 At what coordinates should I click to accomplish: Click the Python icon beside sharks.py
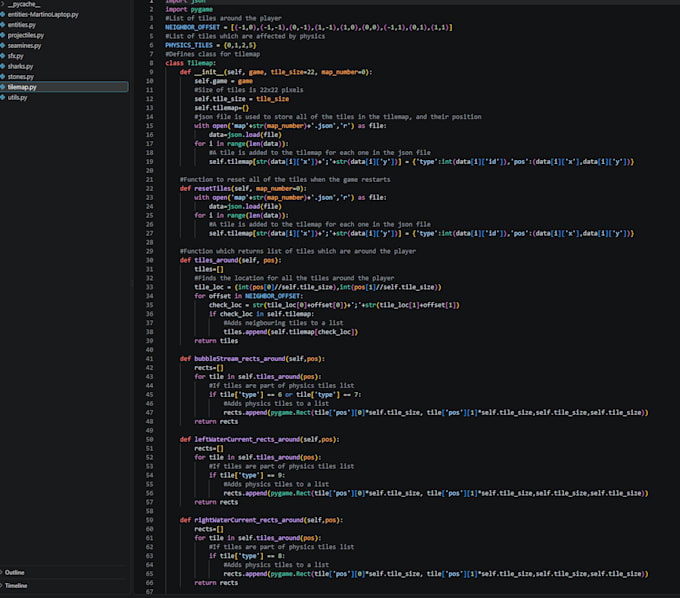(3, 66)
